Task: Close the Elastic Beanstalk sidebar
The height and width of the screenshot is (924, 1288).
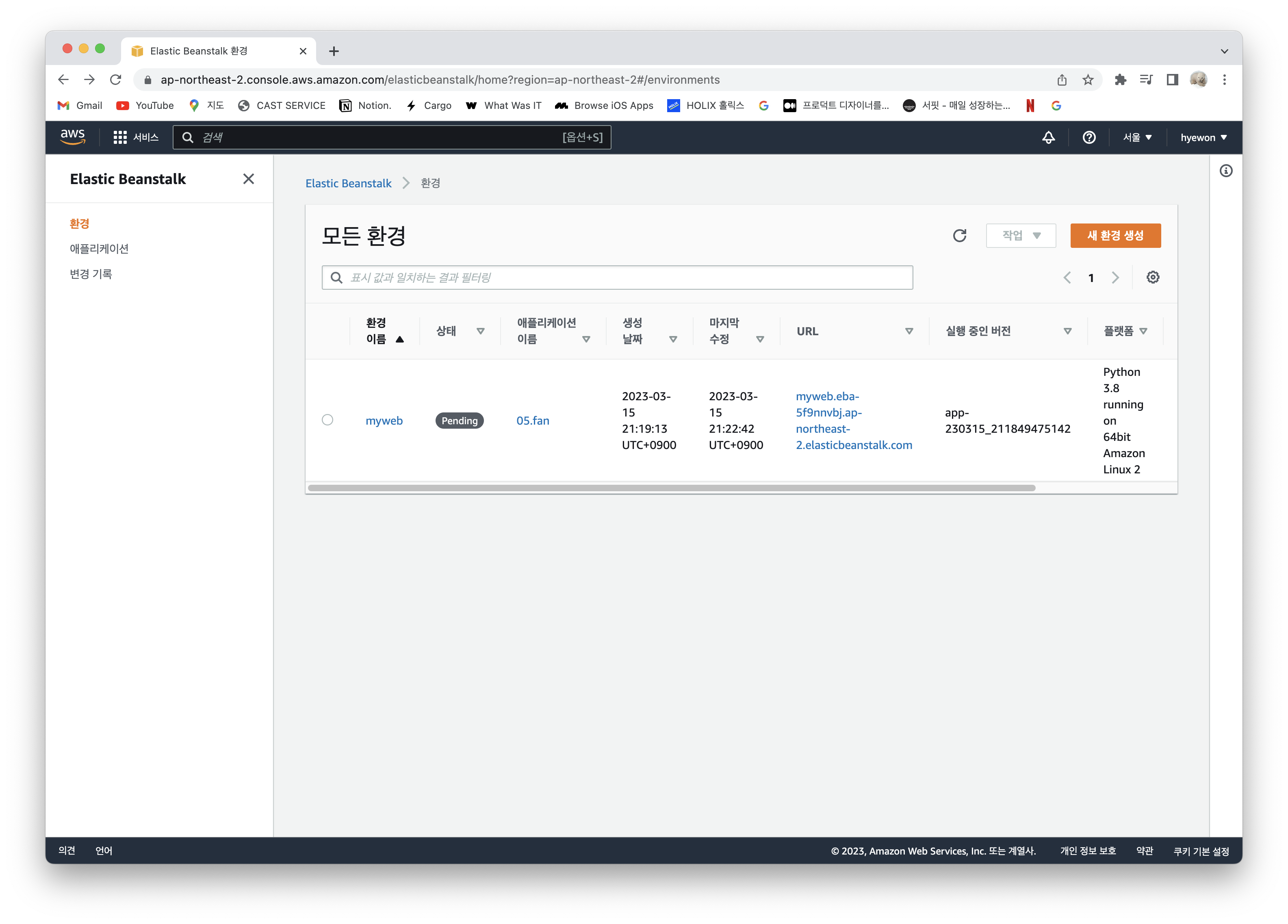Action: [x=248, y=179]
